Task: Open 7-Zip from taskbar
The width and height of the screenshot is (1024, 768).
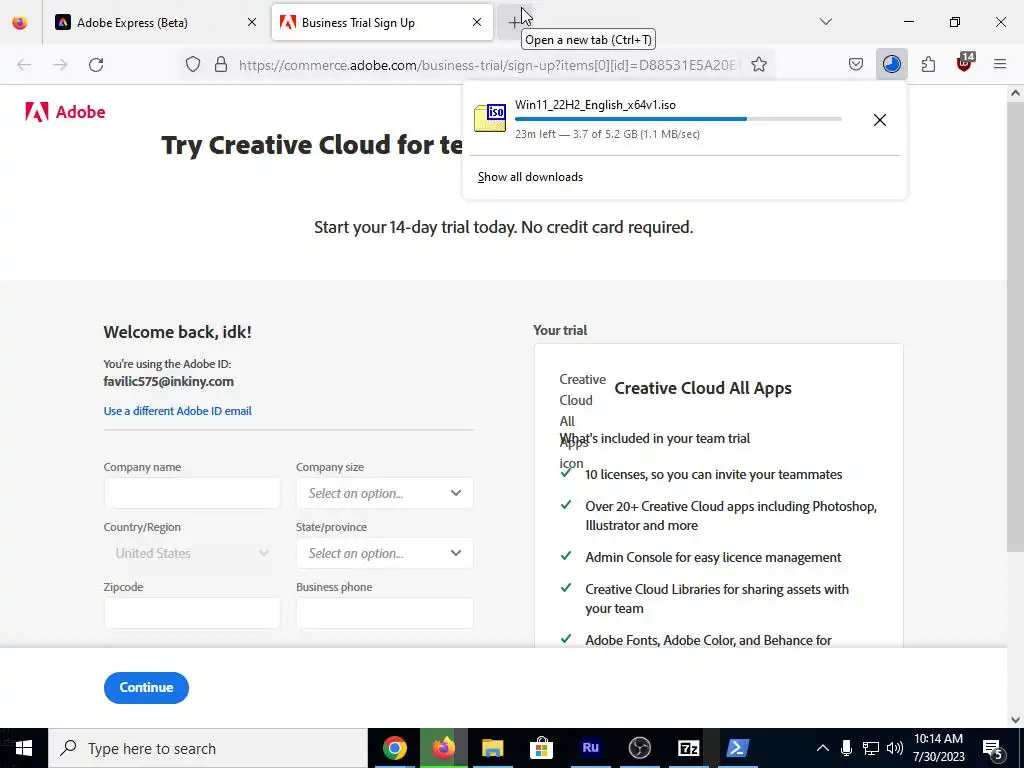Action: point(688,748)
